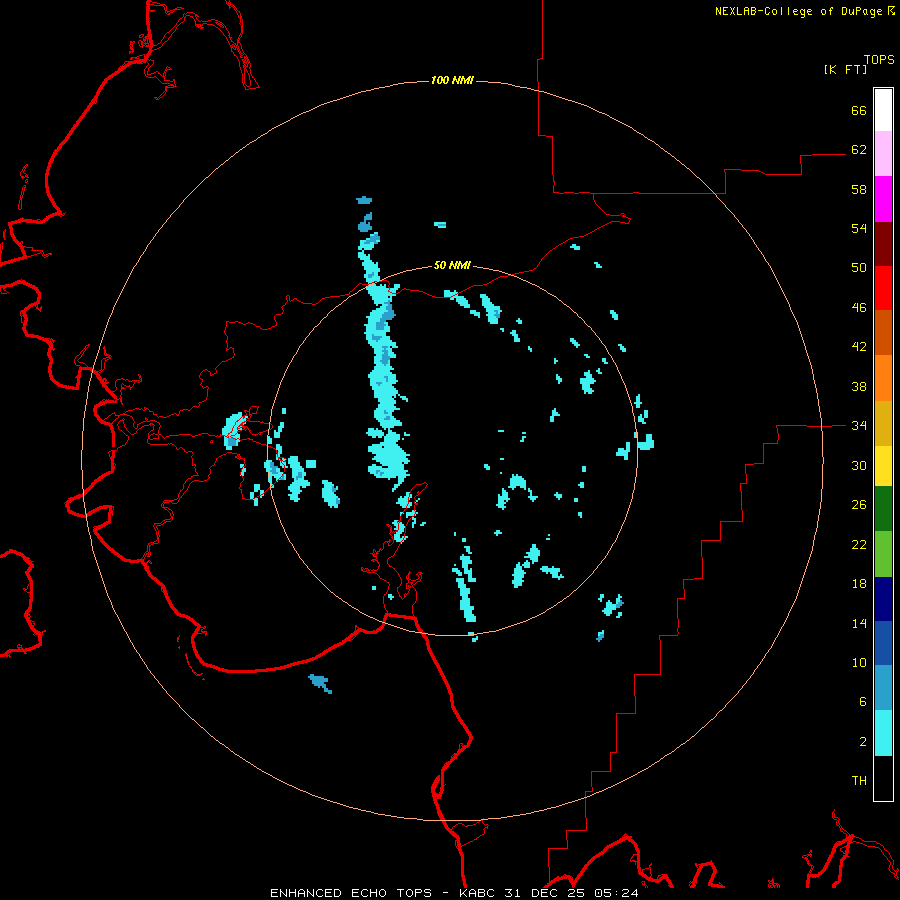Click the orange 38-42 kft swatch
The height and width of the screenshot is (900, 900).
click(x=883, y=378)
